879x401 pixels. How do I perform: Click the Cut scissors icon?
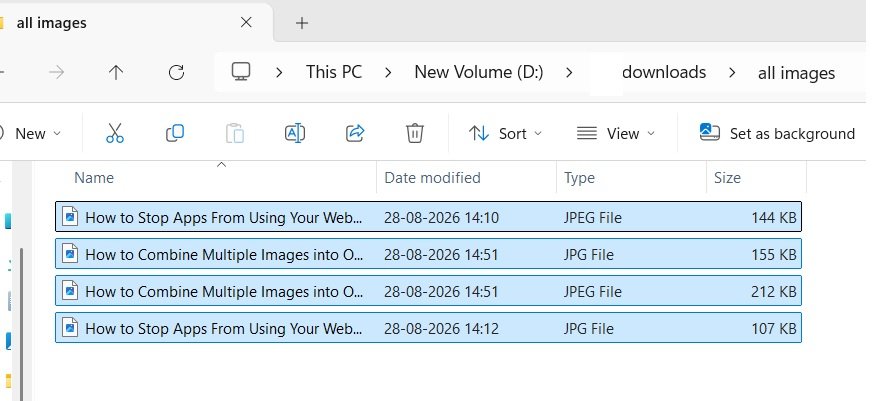click(x=114, y=133)
